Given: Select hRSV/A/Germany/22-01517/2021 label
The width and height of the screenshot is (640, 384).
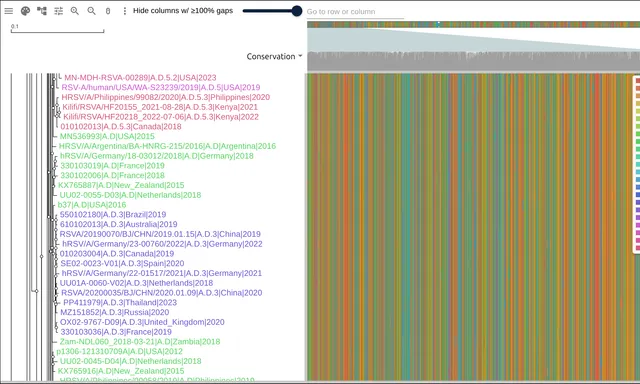Looking at the screenshot, I should click(162, 273).
